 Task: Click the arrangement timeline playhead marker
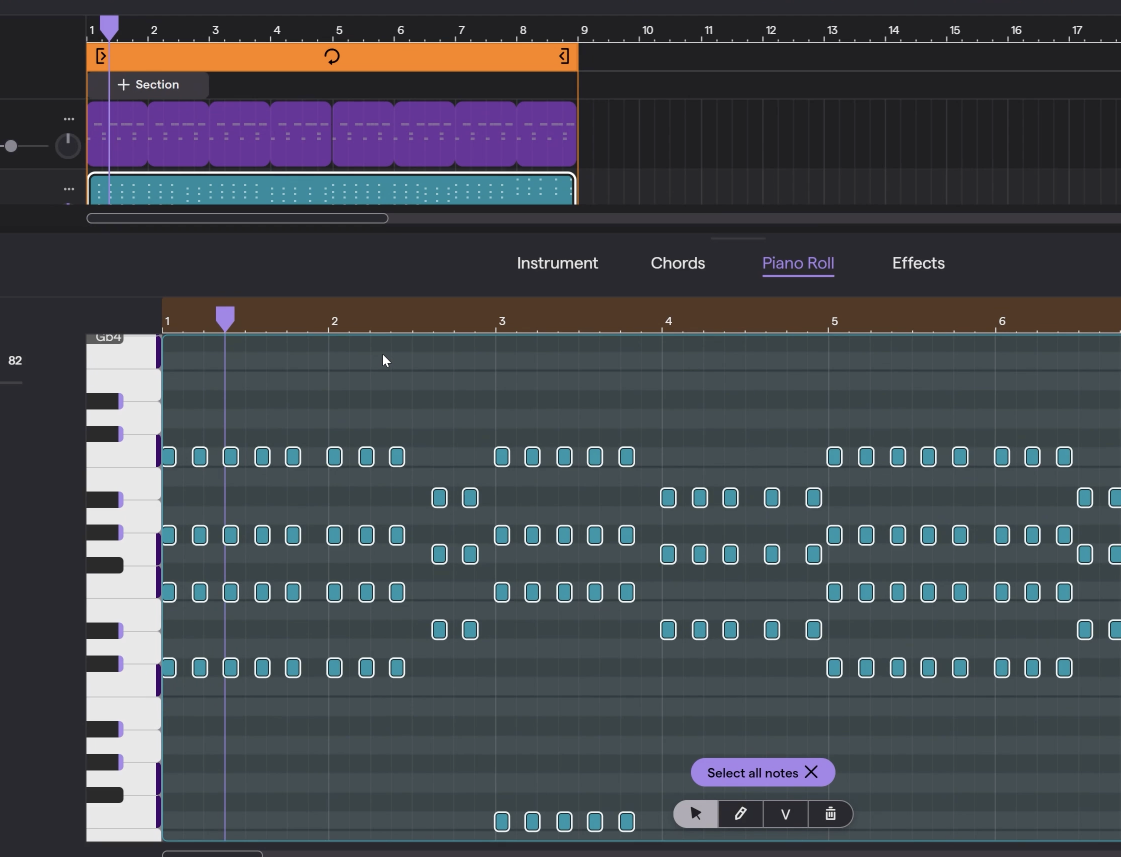click(x=109, y=28)
